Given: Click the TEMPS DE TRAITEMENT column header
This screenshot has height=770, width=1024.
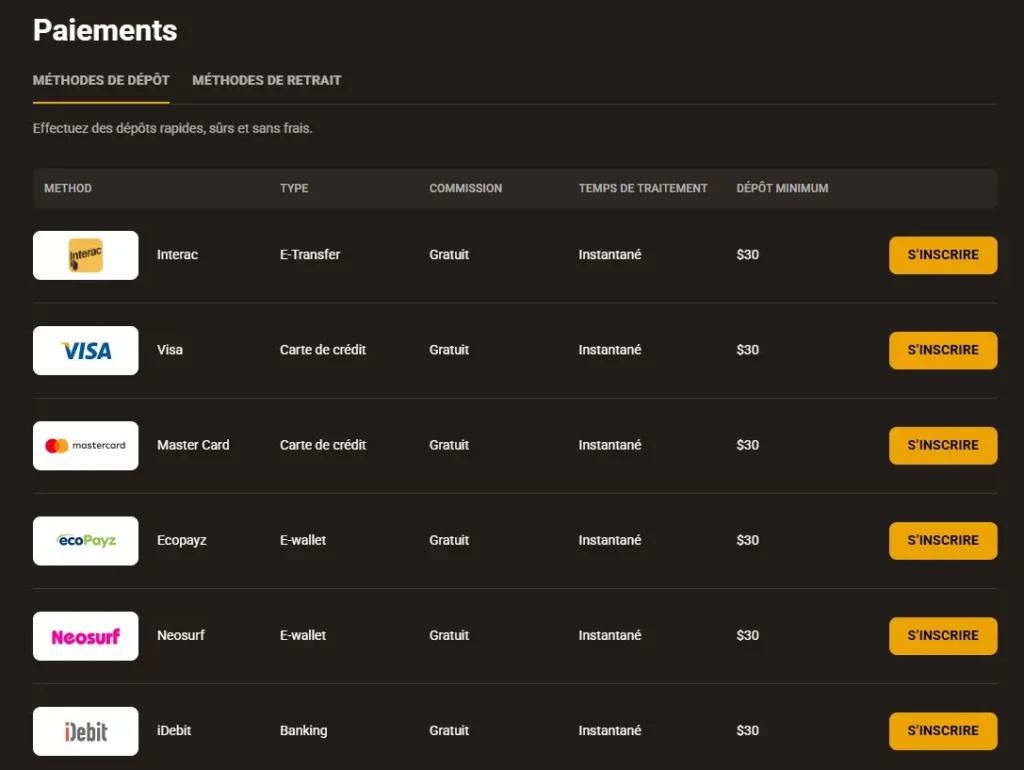Looking at the screenshot, I should tap(643, 188).
